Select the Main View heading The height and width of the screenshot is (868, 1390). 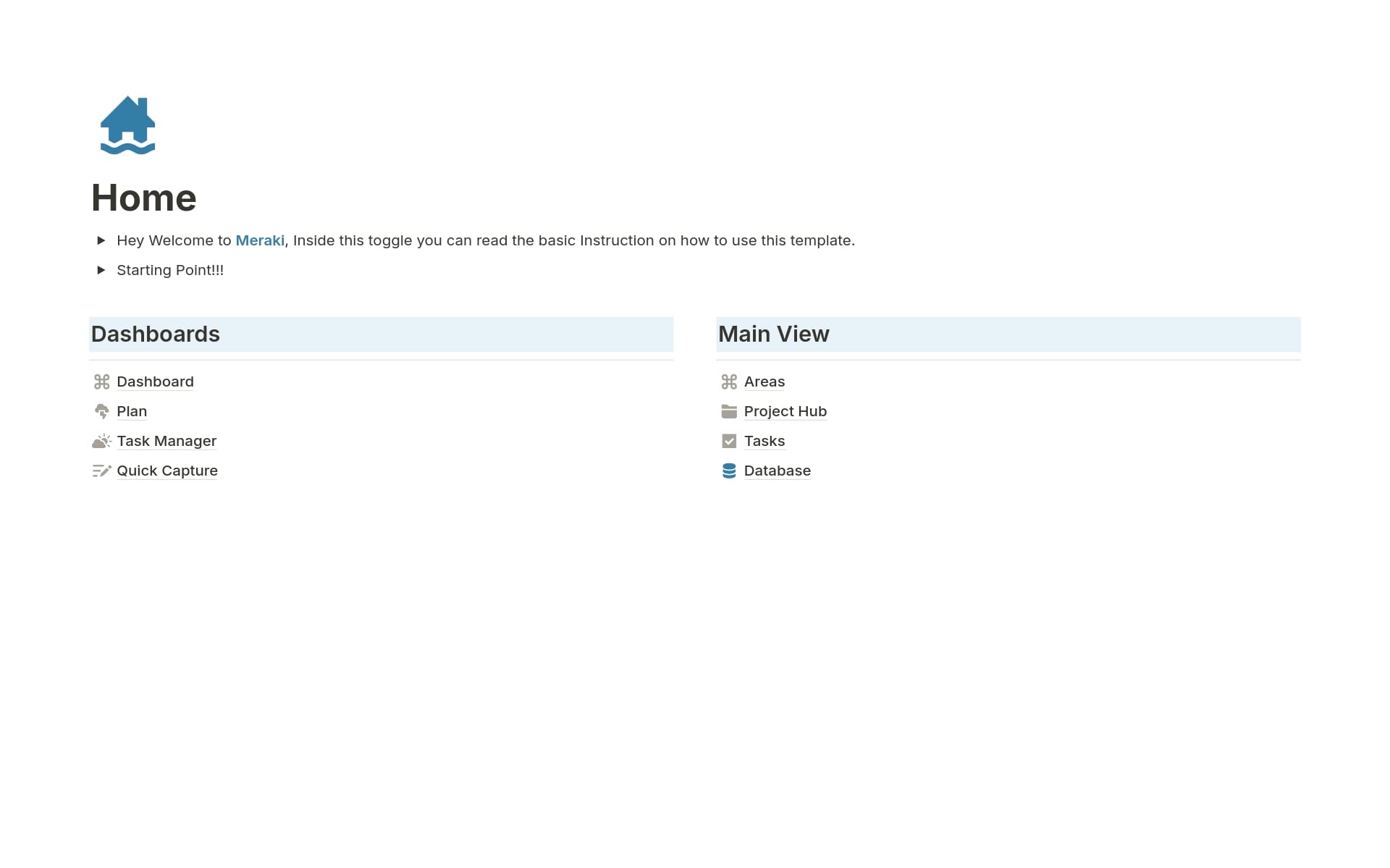click(773, 334)
